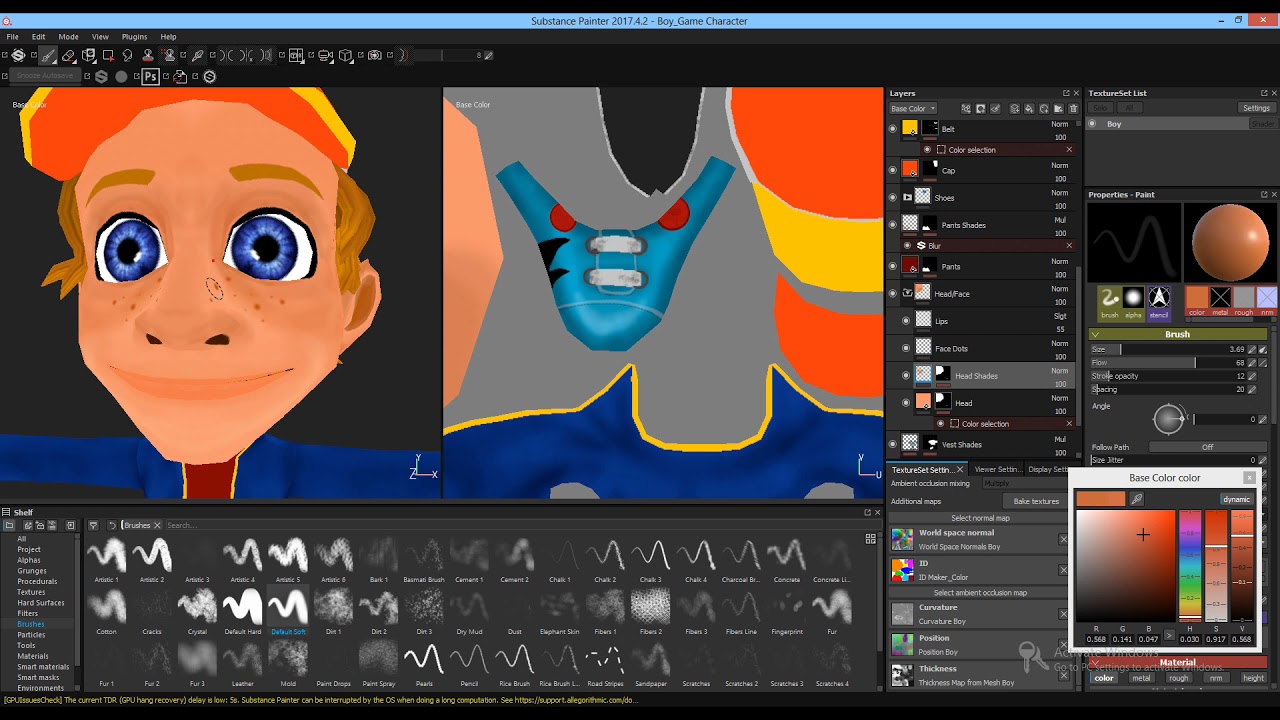Open the Base Color channel dropdown
Viewport: 1280px width, 720px height.
(x=913, y=109)
